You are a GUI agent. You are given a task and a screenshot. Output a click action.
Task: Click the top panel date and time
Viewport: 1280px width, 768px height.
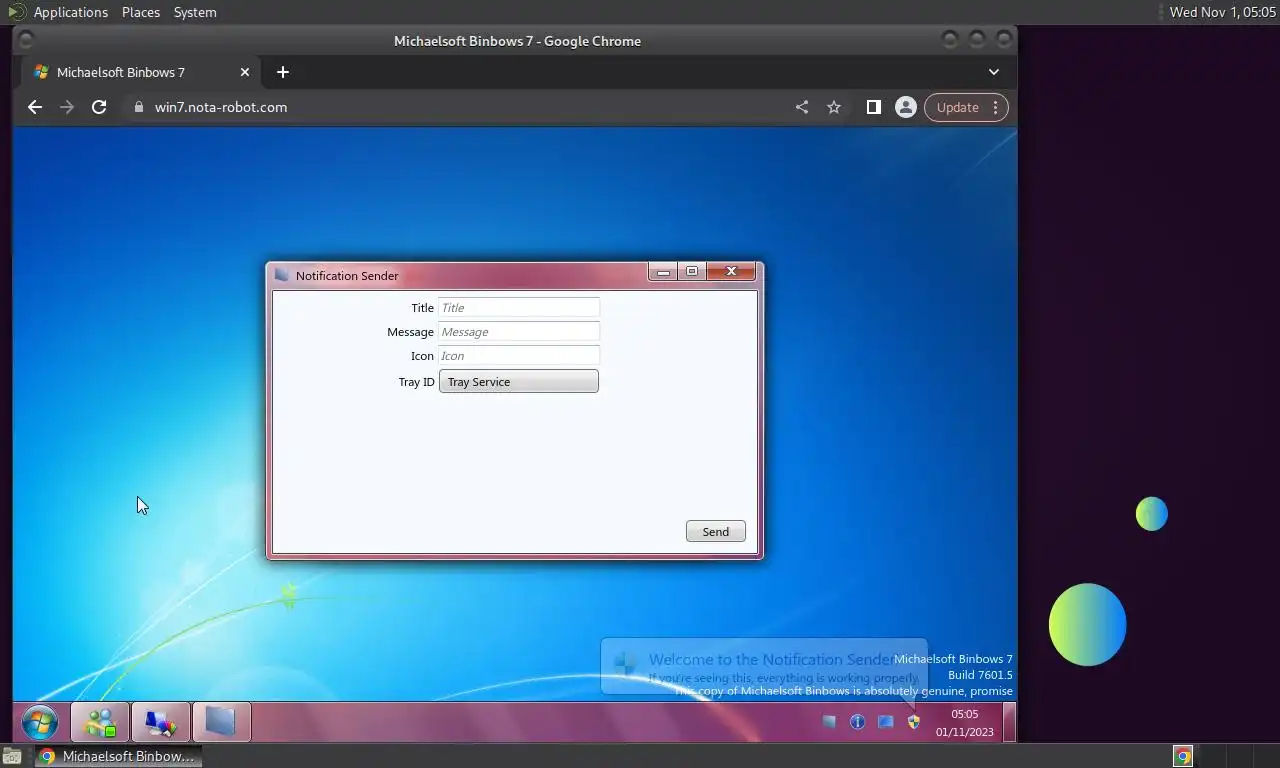coord(1223,12)
